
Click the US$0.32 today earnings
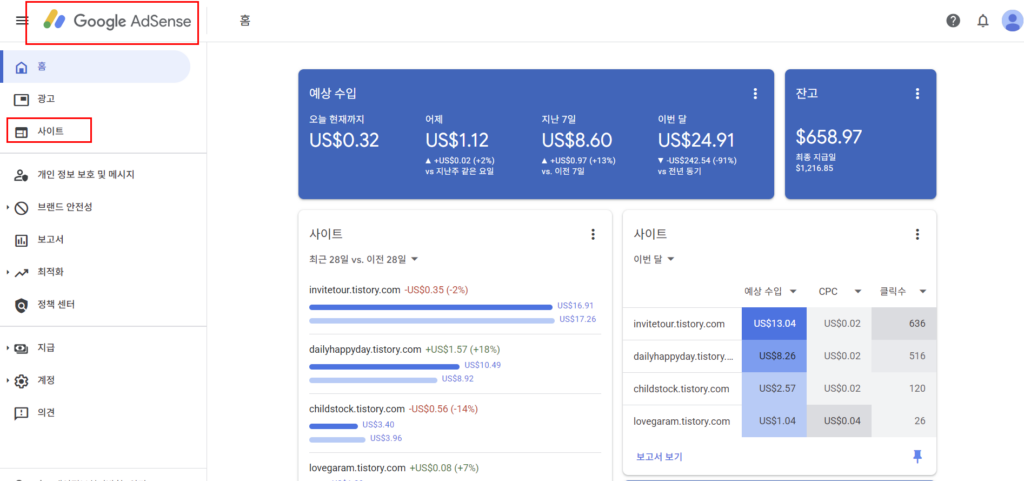click(344, 140)
